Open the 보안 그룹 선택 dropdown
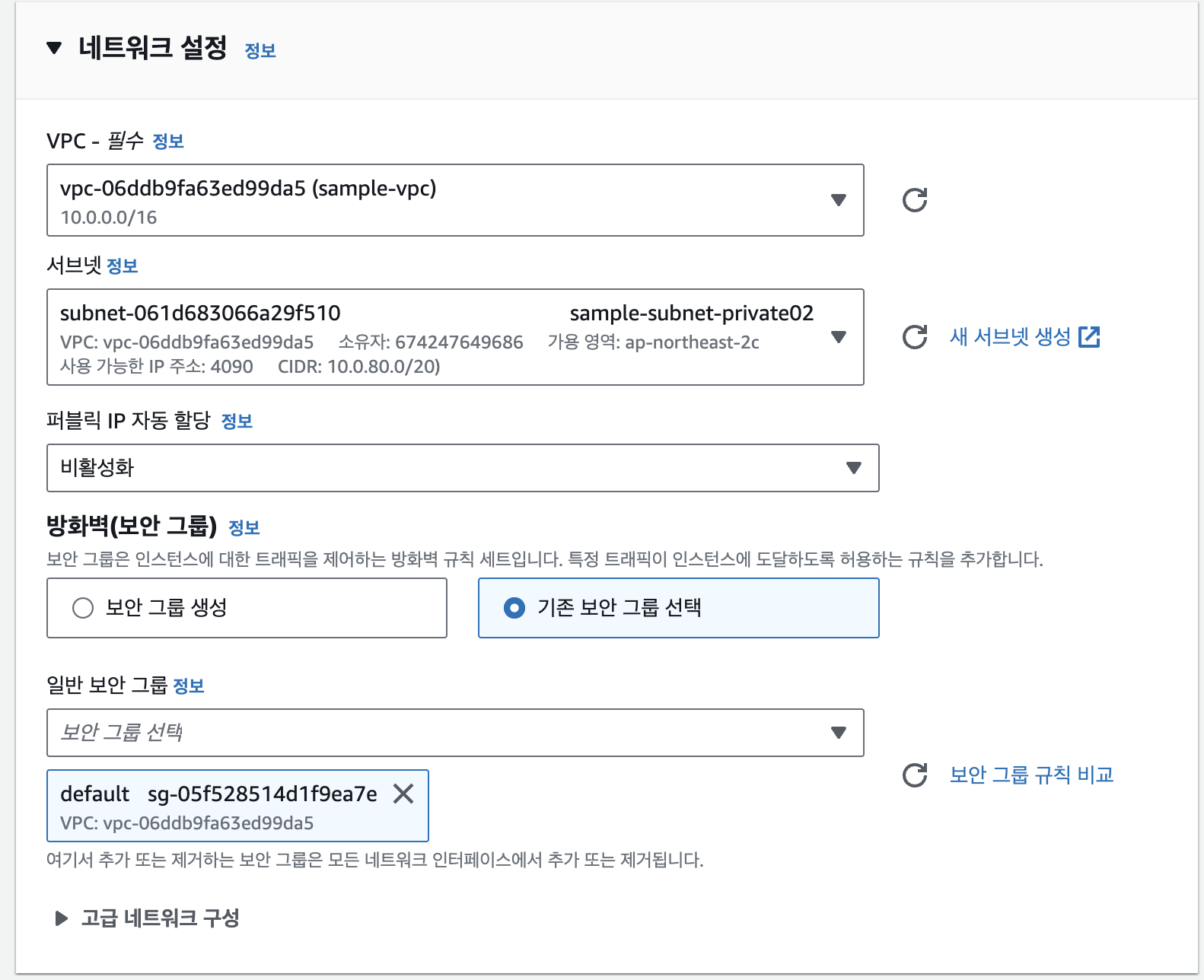The width and height of the screenshot is (1204, 980). point(455,733)
